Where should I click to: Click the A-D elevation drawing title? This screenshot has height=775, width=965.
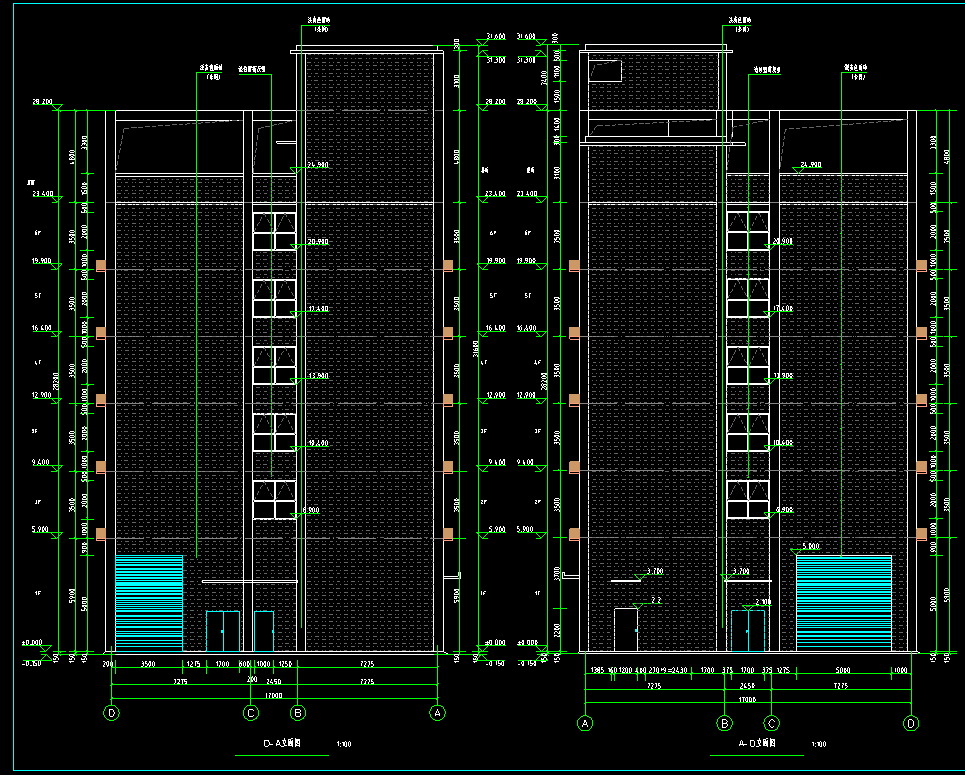[x=758, y=744]
